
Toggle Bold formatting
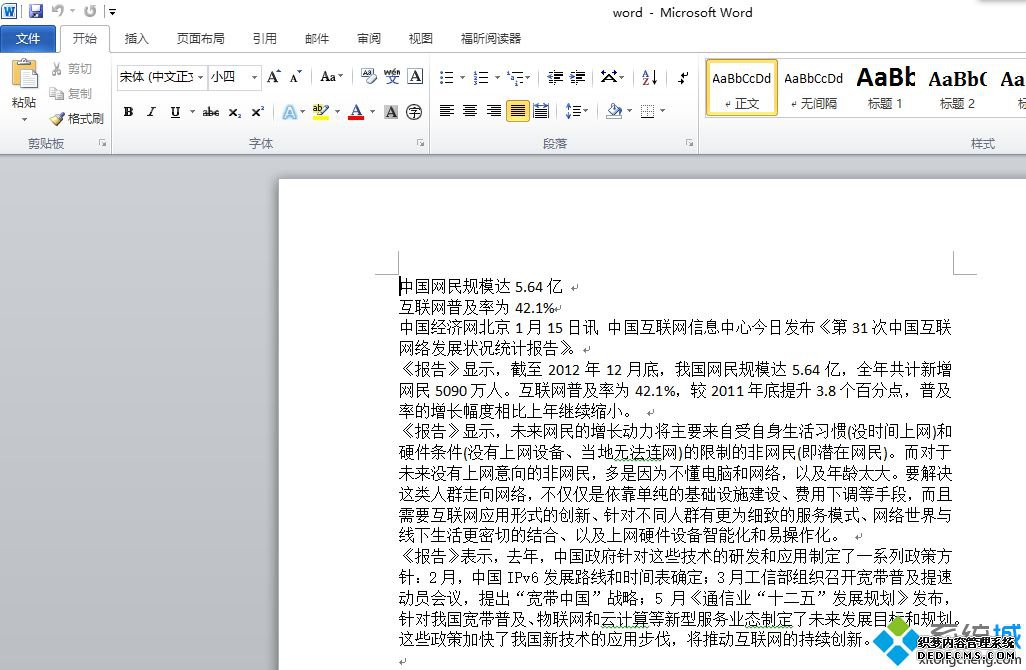[x=128, y=112]
